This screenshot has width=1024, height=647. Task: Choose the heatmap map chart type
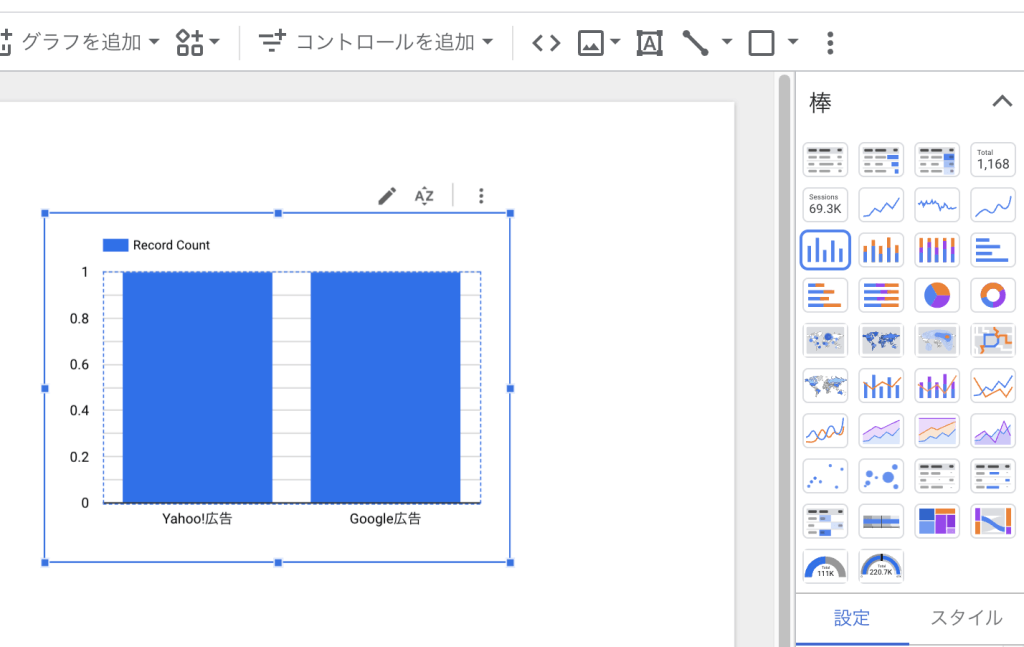[x=937, y=340]
